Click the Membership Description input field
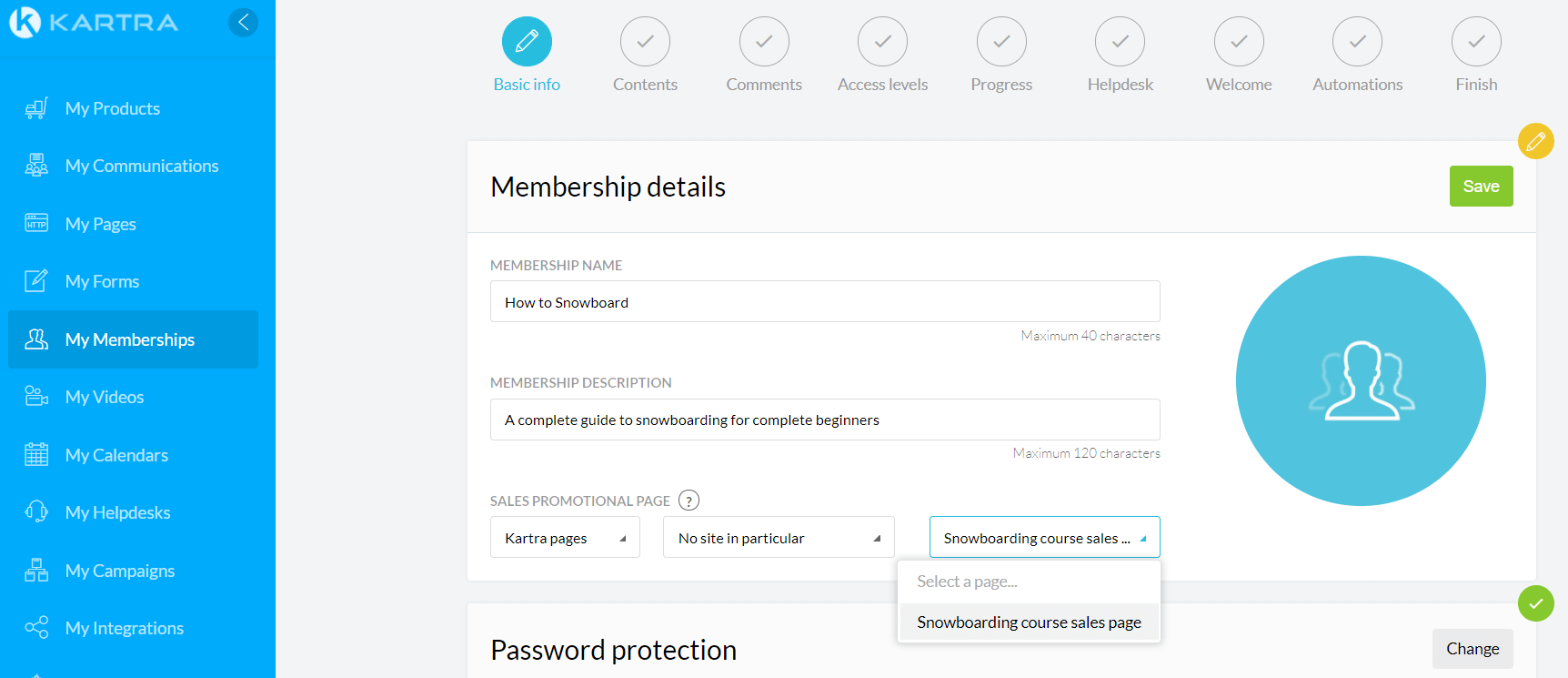 coord(825,420)
